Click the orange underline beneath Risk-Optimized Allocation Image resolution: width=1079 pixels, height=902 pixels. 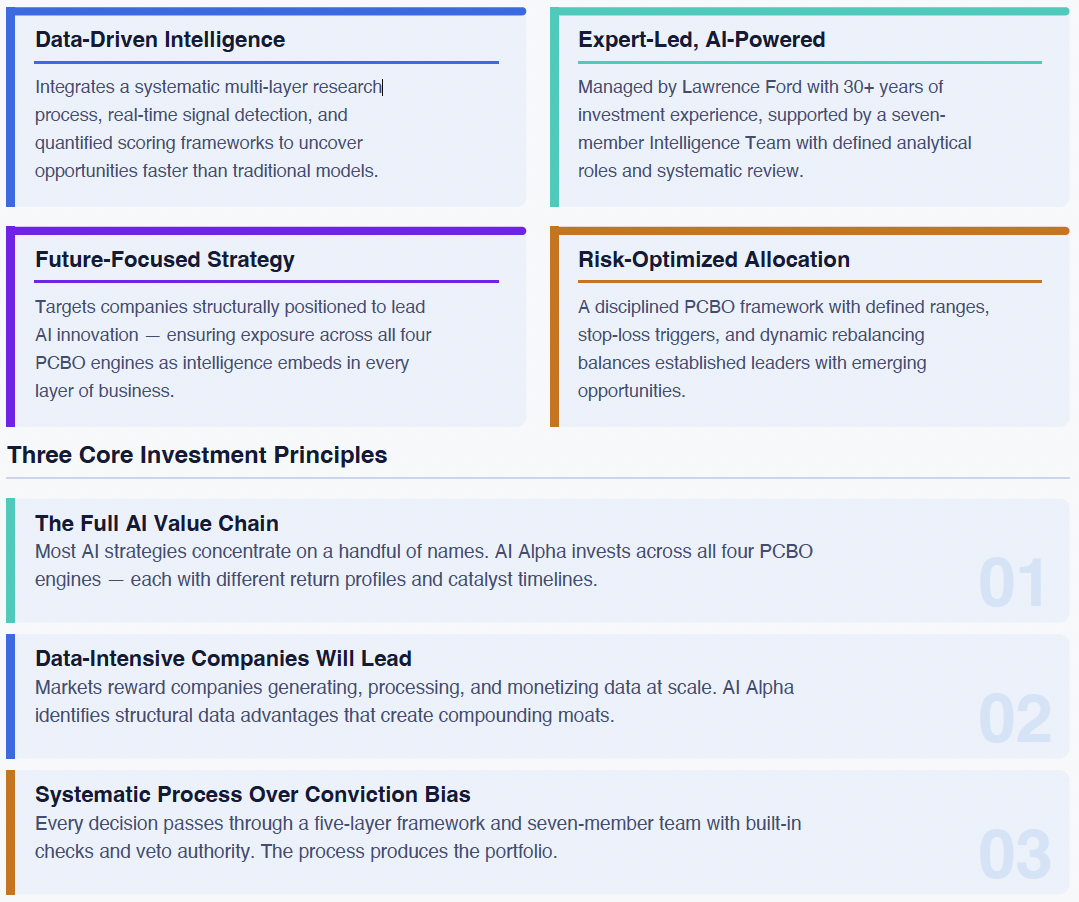click(809, 282)
